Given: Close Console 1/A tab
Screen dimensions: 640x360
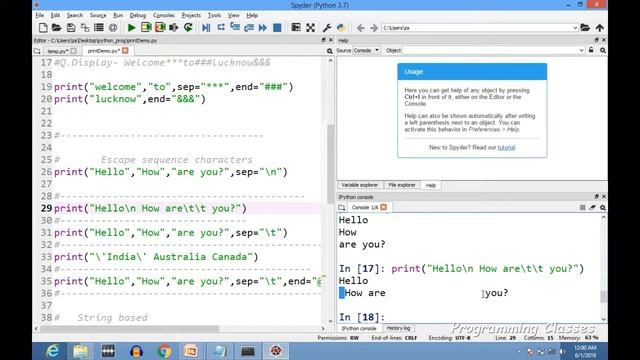Looking at the screenshot, I should pos(384,207).
